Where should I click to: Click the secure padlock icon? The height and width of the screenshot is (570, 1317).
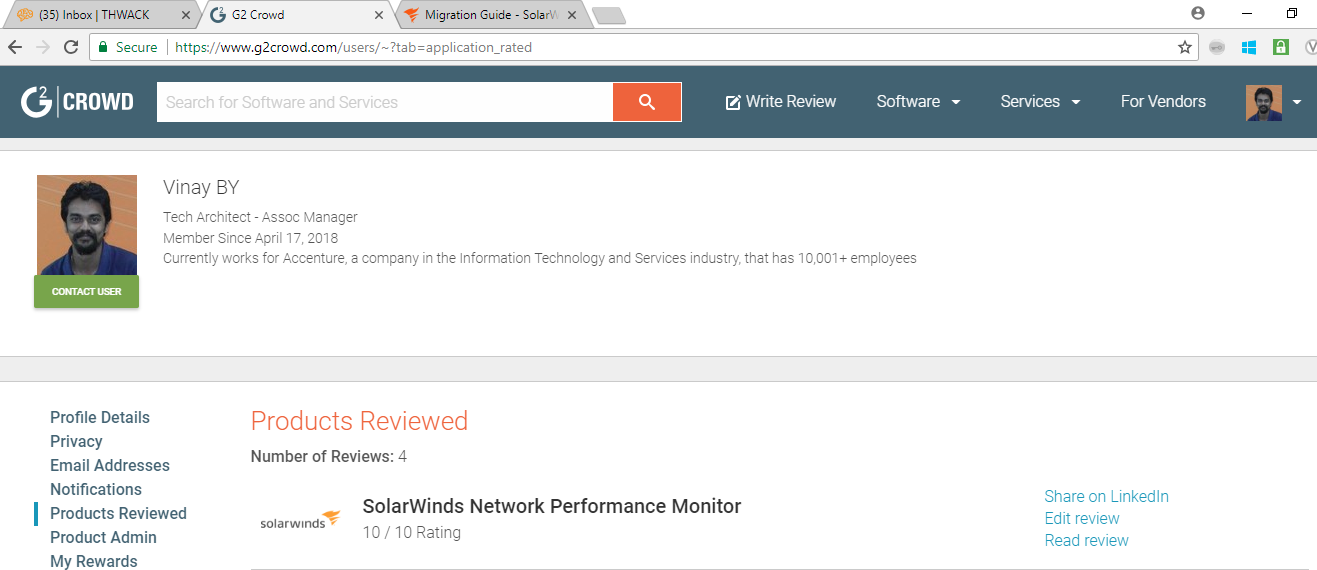[x=103, y=47]
